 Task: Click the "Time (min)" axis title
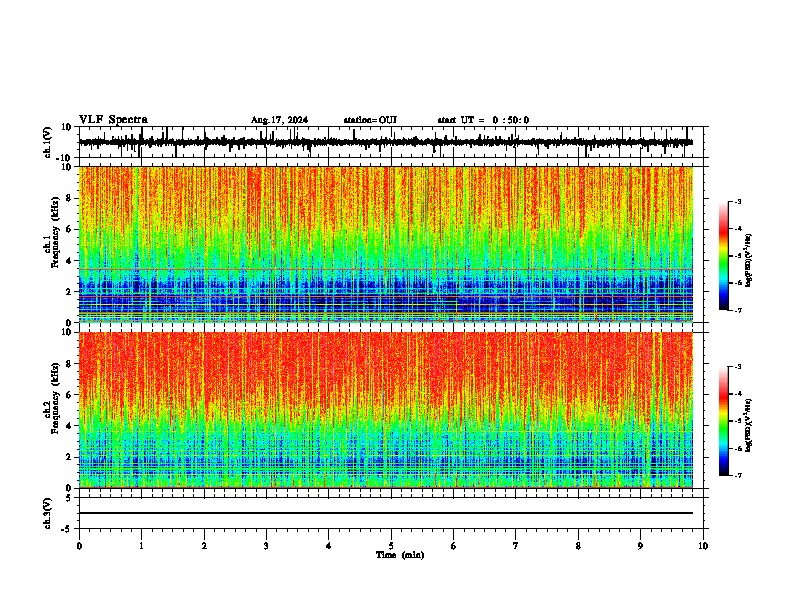[400, 555]
